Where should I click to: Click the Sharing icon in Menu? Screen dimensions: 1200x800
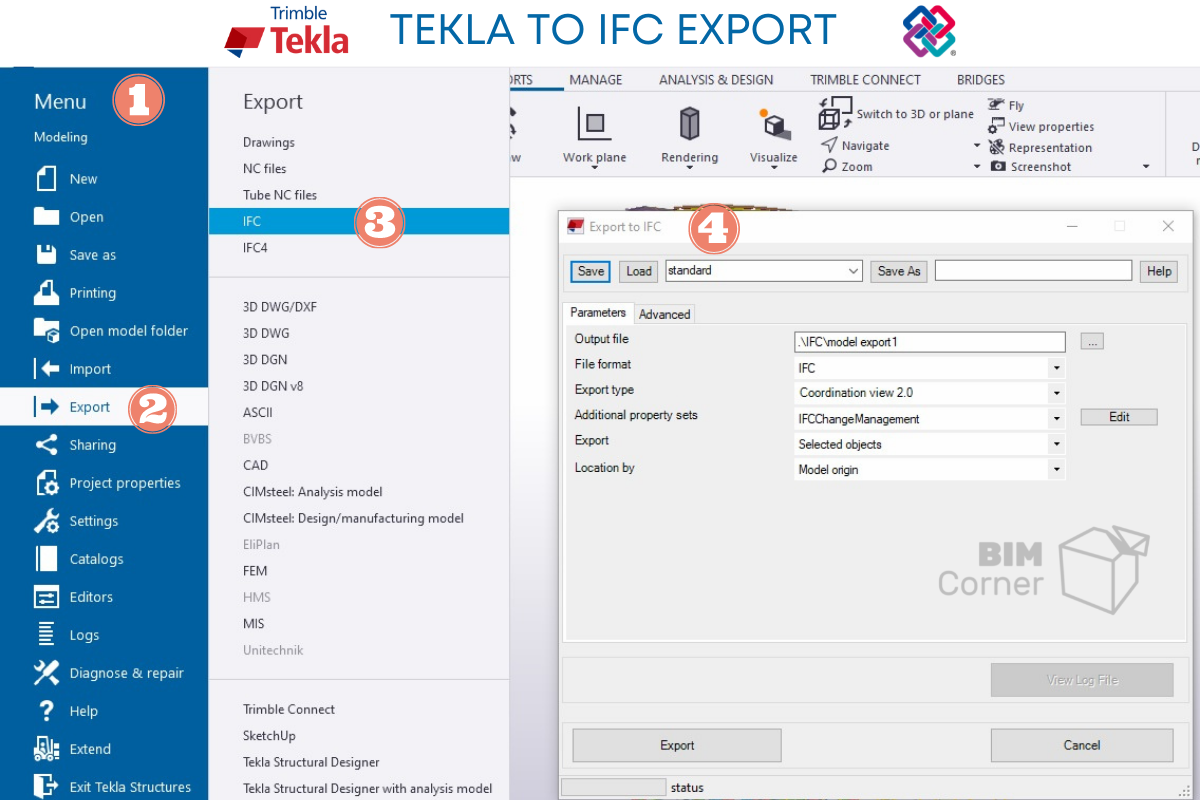46,445
